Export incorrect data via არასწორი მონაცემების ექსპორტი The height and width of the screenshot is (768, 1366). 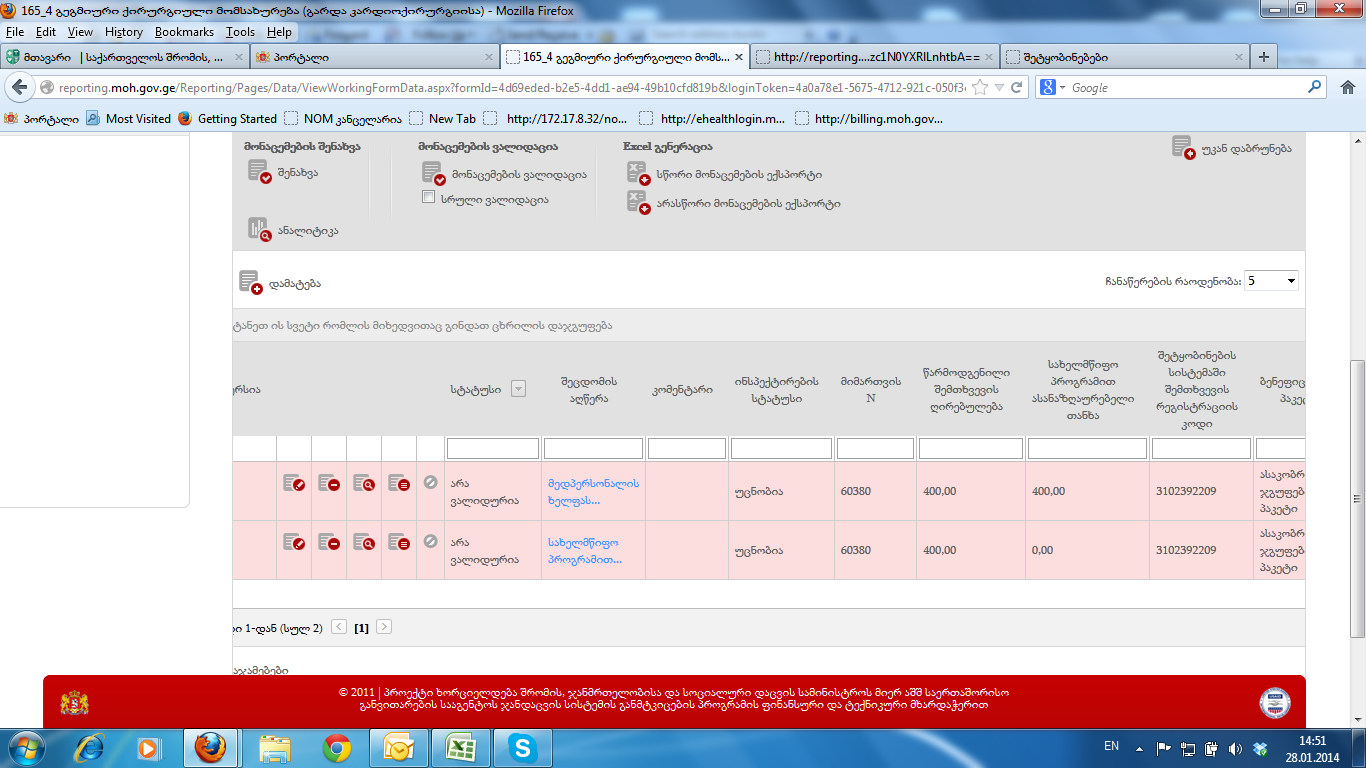[x=639, y=203]
